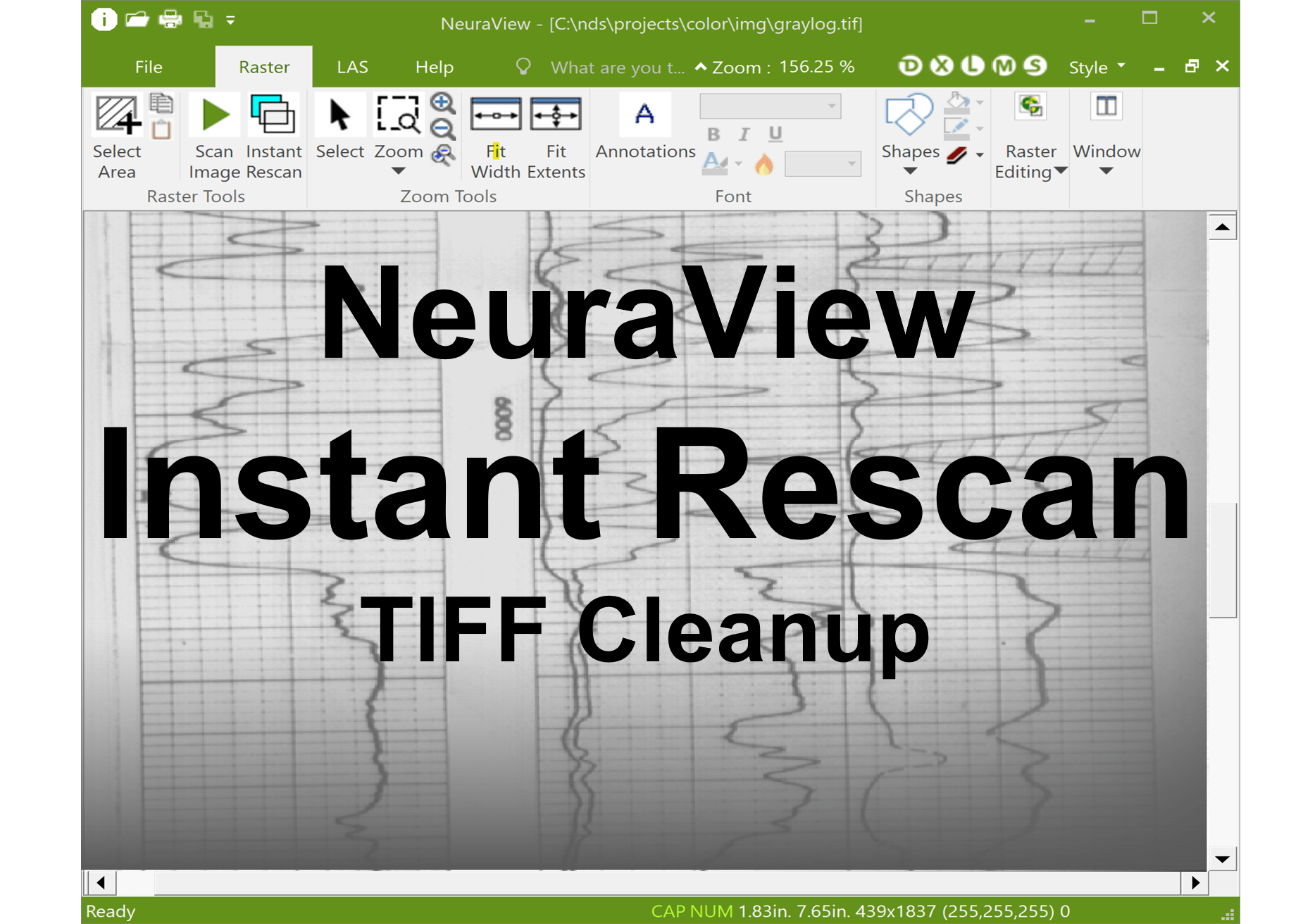Click the S circle icon
This screenshot has height=924, width=1291.
(1035, 66)
